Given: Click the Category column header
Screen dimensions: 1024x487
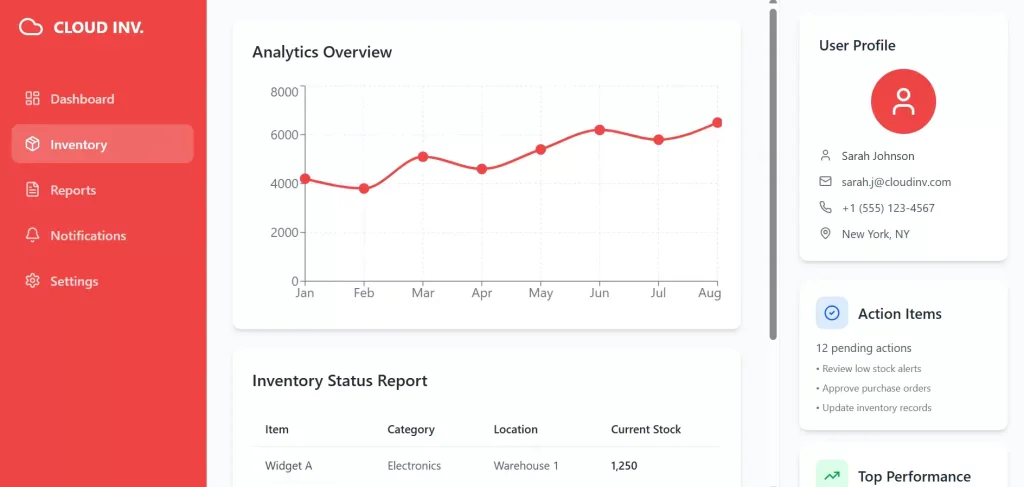Looking at the screenshot, I should pyautogui.click(x=411, y=430).
